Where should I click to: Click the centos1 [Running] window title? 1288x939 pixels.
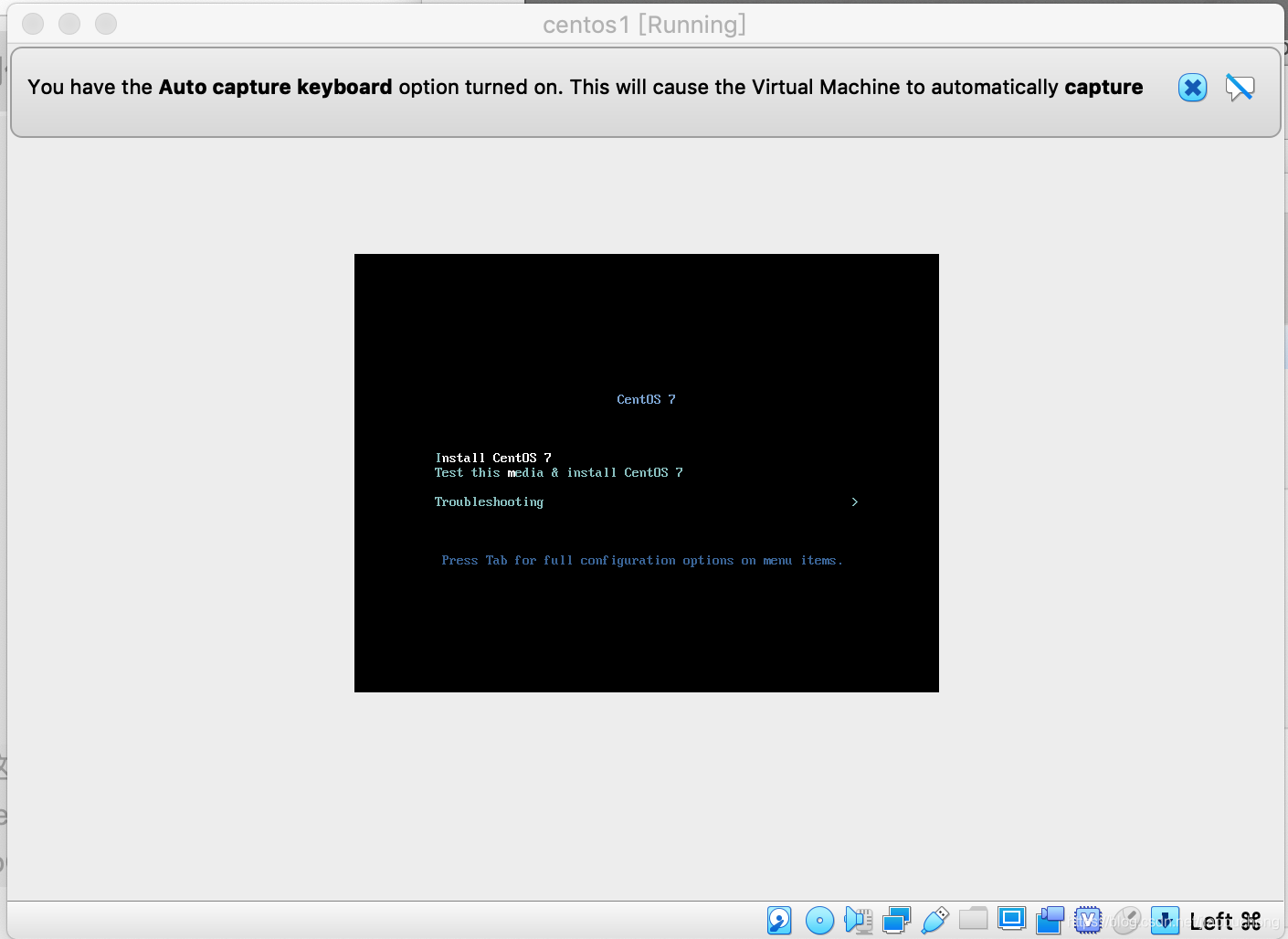pyautogui.click(x=644, y=25)
